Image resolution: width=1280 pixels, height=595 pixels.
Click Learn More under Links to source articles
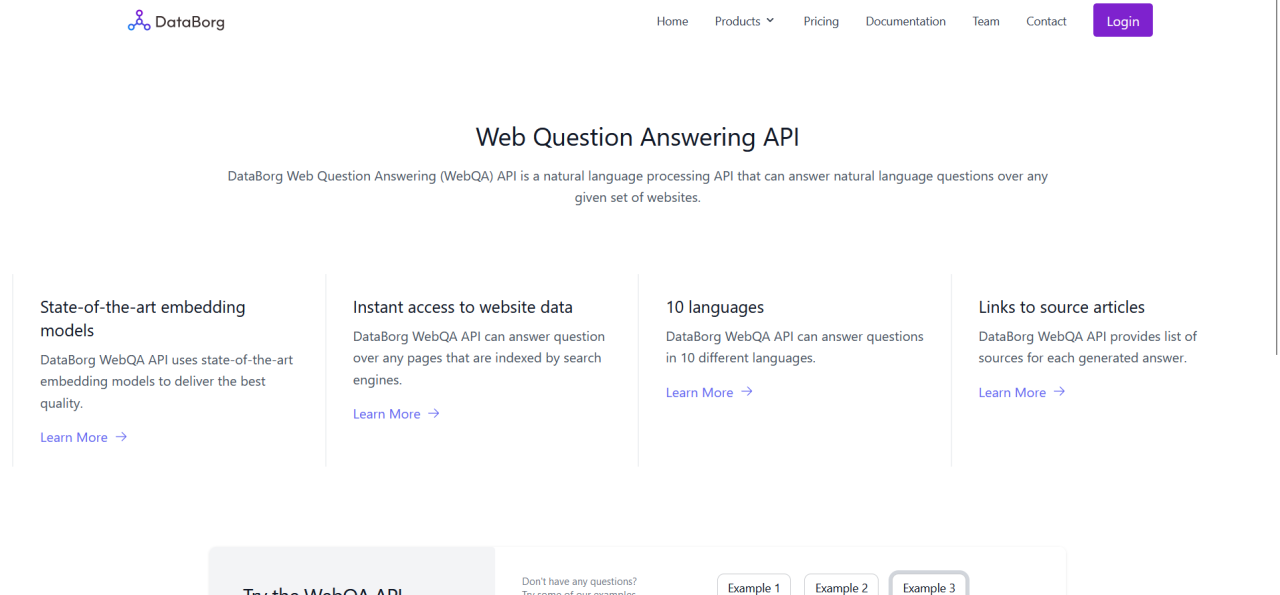[1012, 392]
